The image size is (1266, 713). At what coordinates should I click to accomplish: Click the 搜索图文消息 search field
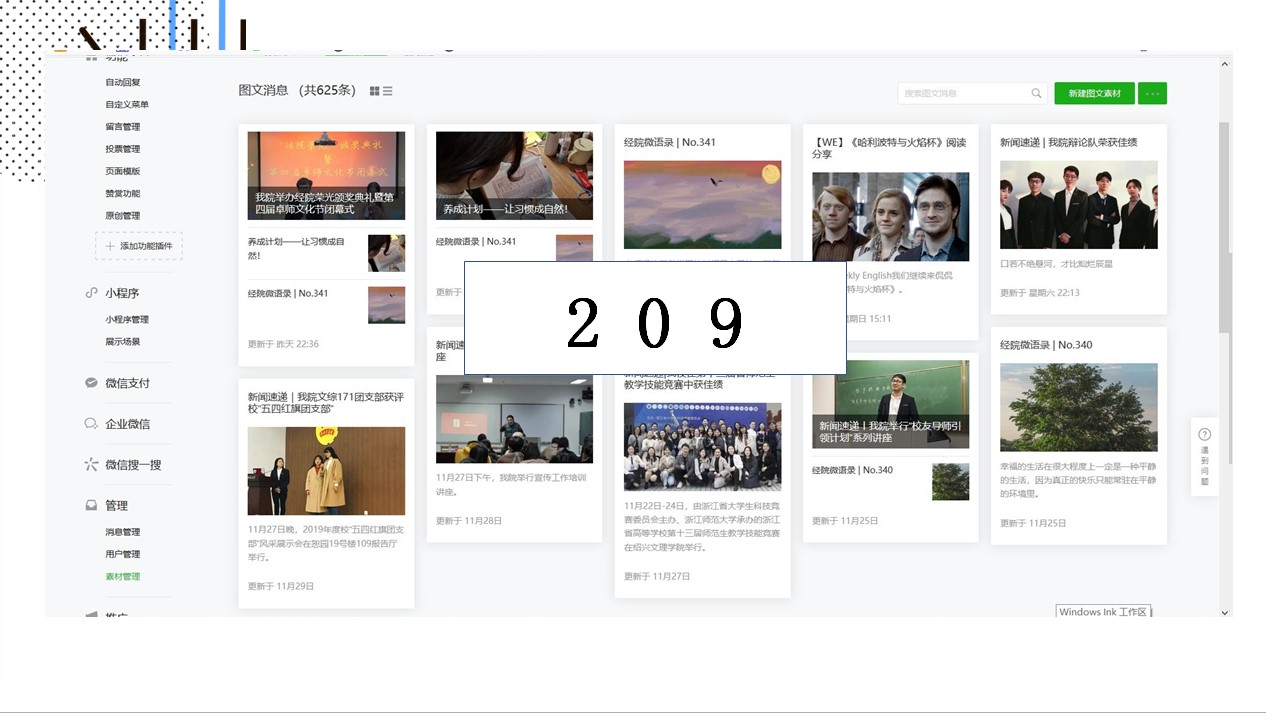click(x=962, y=93)
